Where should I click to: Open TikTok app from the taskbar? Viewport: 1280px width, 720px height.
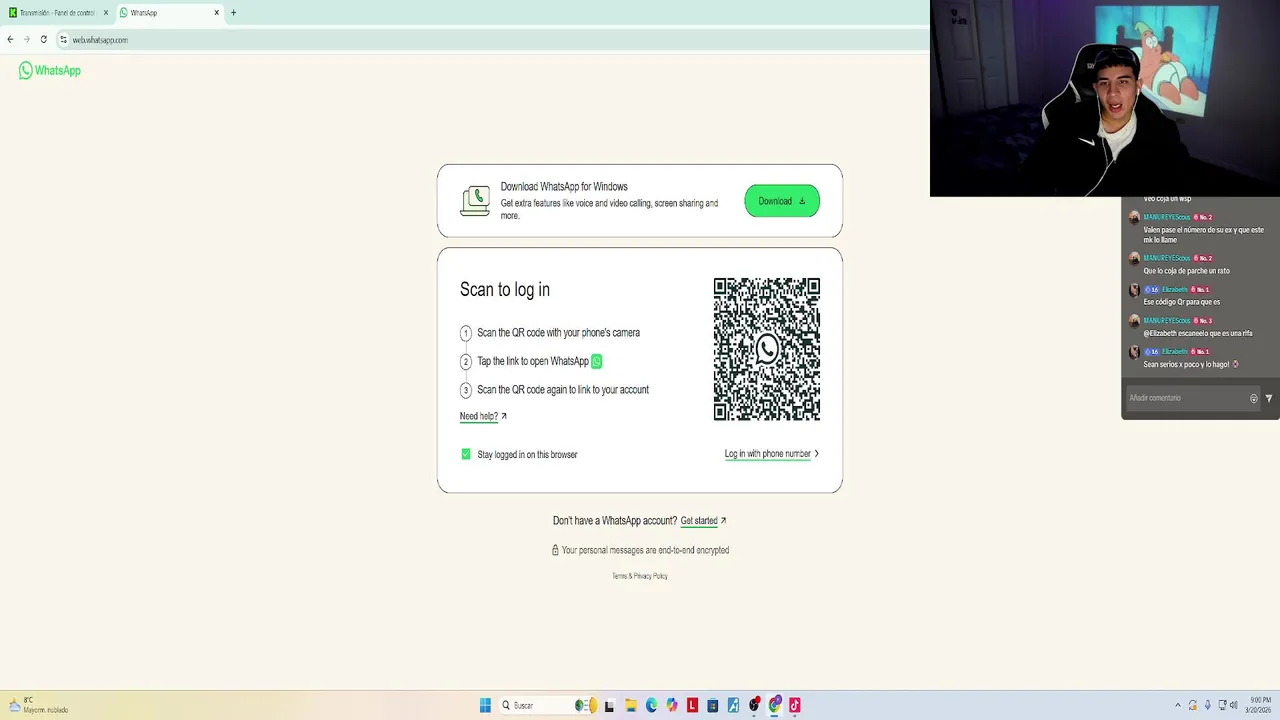pos(795,705)
